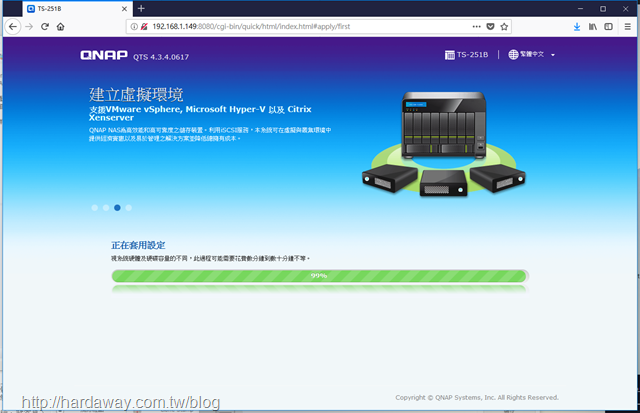Click the NAS device illustration
Screen dimensions: 640x413
click(444, 144)
